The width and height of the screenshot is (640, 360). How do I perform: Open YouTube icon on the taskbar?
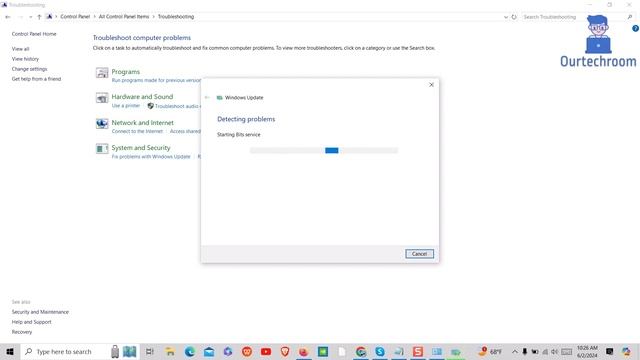(x=266, y=351)
